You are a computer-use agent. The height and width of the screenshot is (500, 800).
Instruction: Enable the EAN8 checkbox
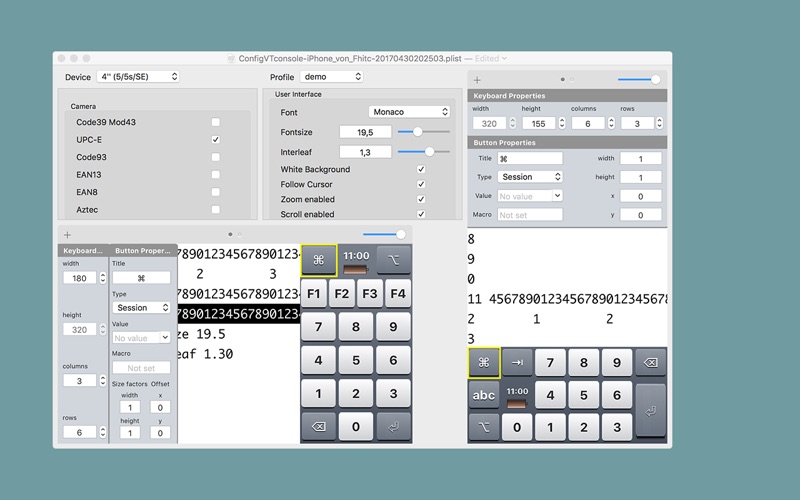coord(216,192)
